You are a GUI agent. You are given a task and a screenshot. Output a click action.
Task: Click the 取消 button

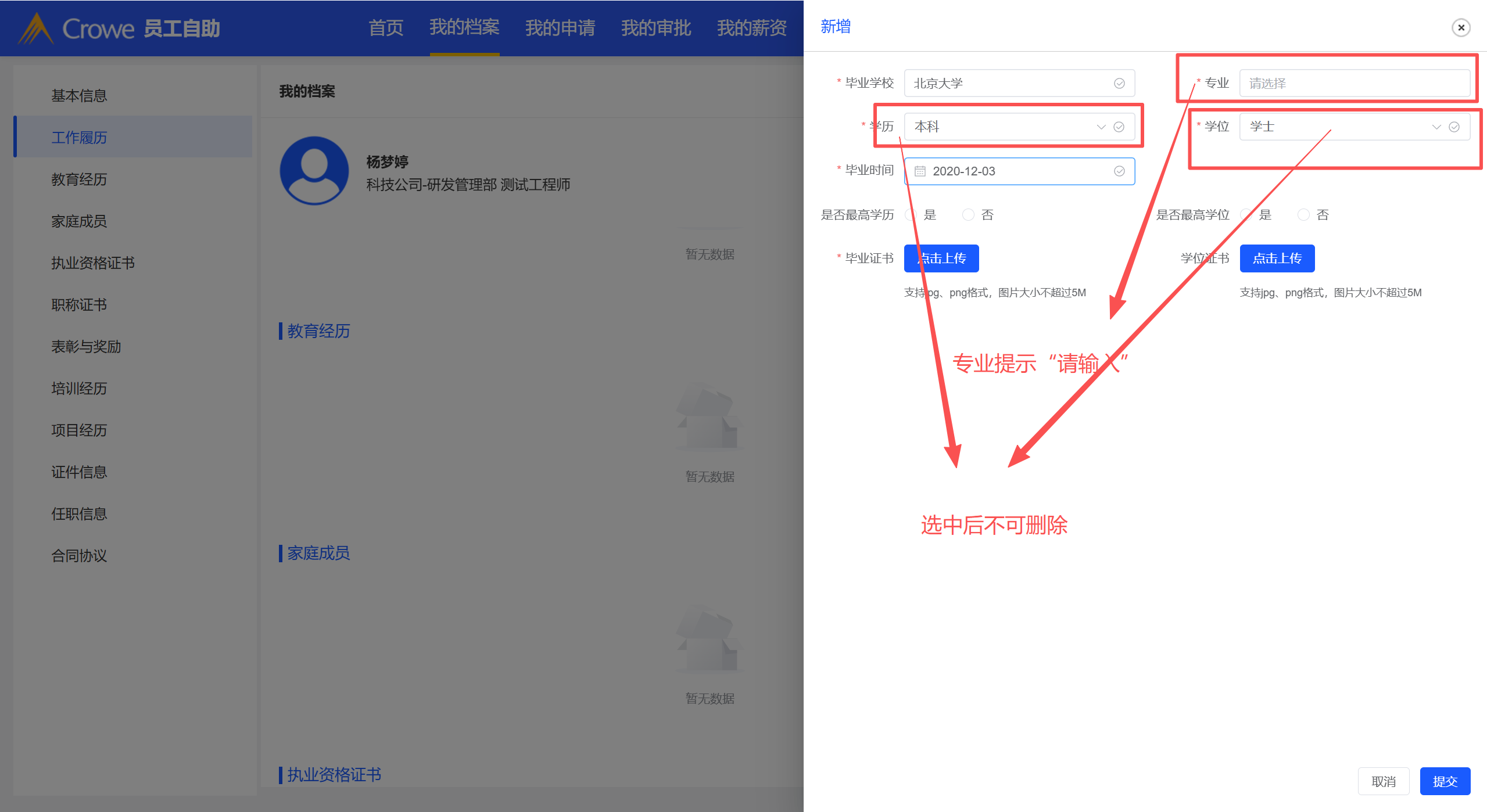tap(1383, 781)
